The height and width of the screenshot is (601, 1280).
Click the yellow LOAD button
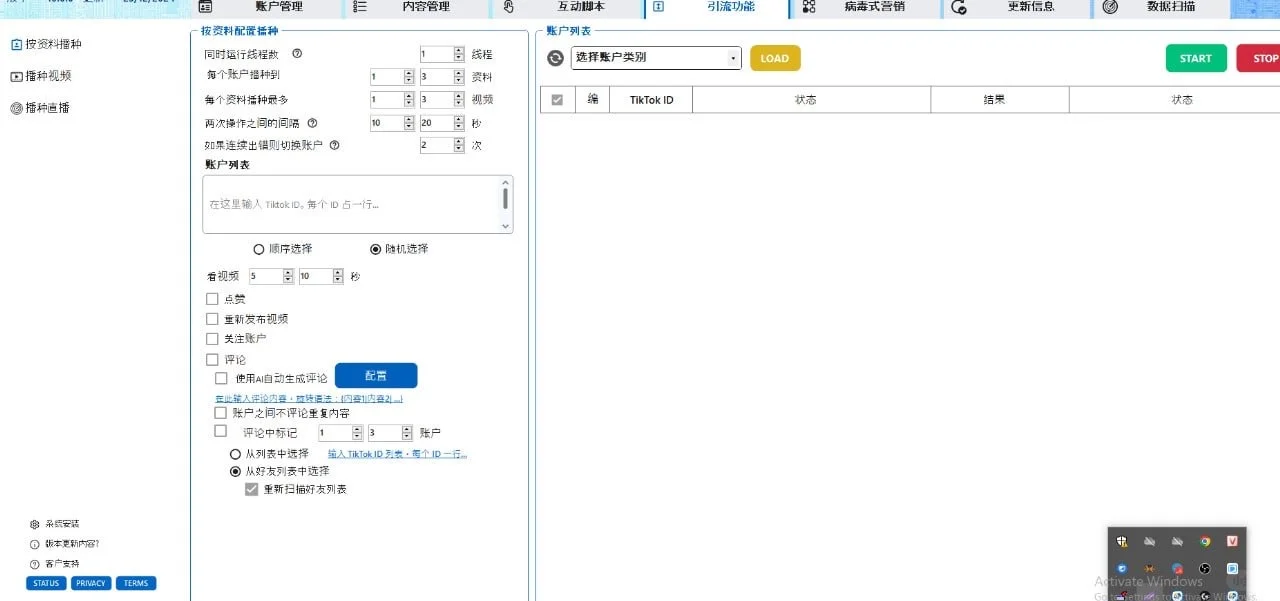pyautogui.click(x=774, y=58)
